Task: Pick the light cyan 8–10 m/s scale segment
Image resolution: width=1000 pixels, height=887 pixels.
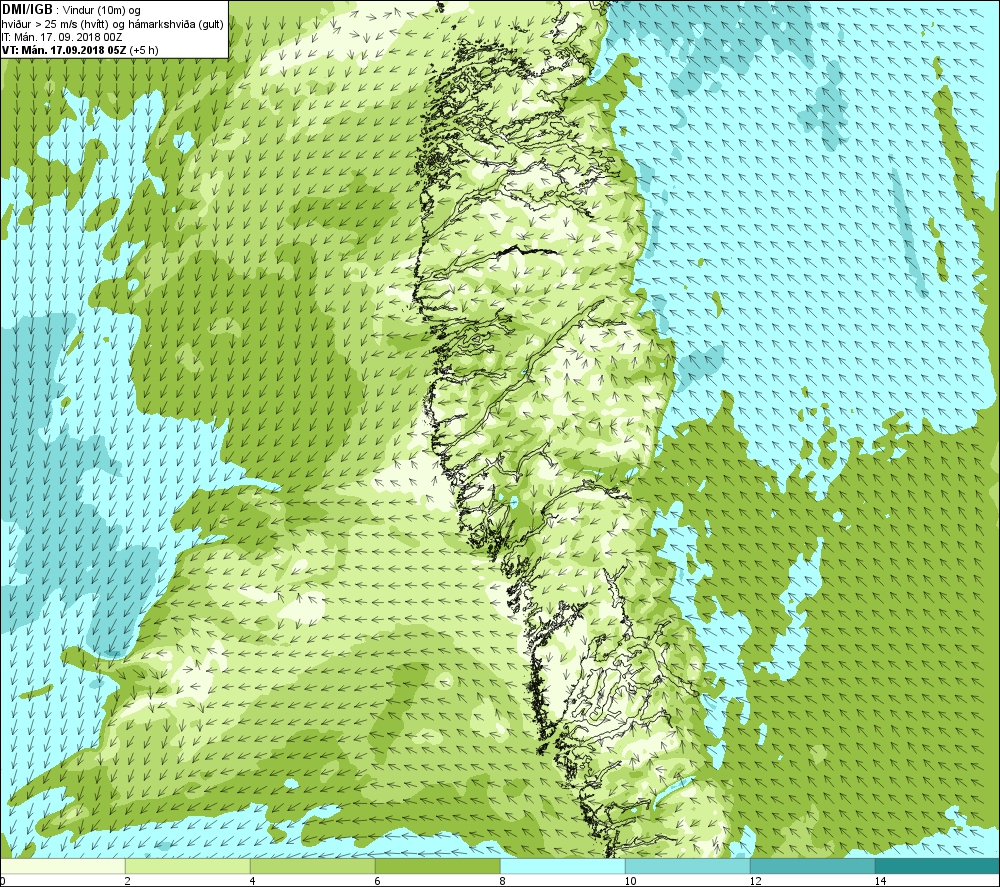Action: [562, 866]
